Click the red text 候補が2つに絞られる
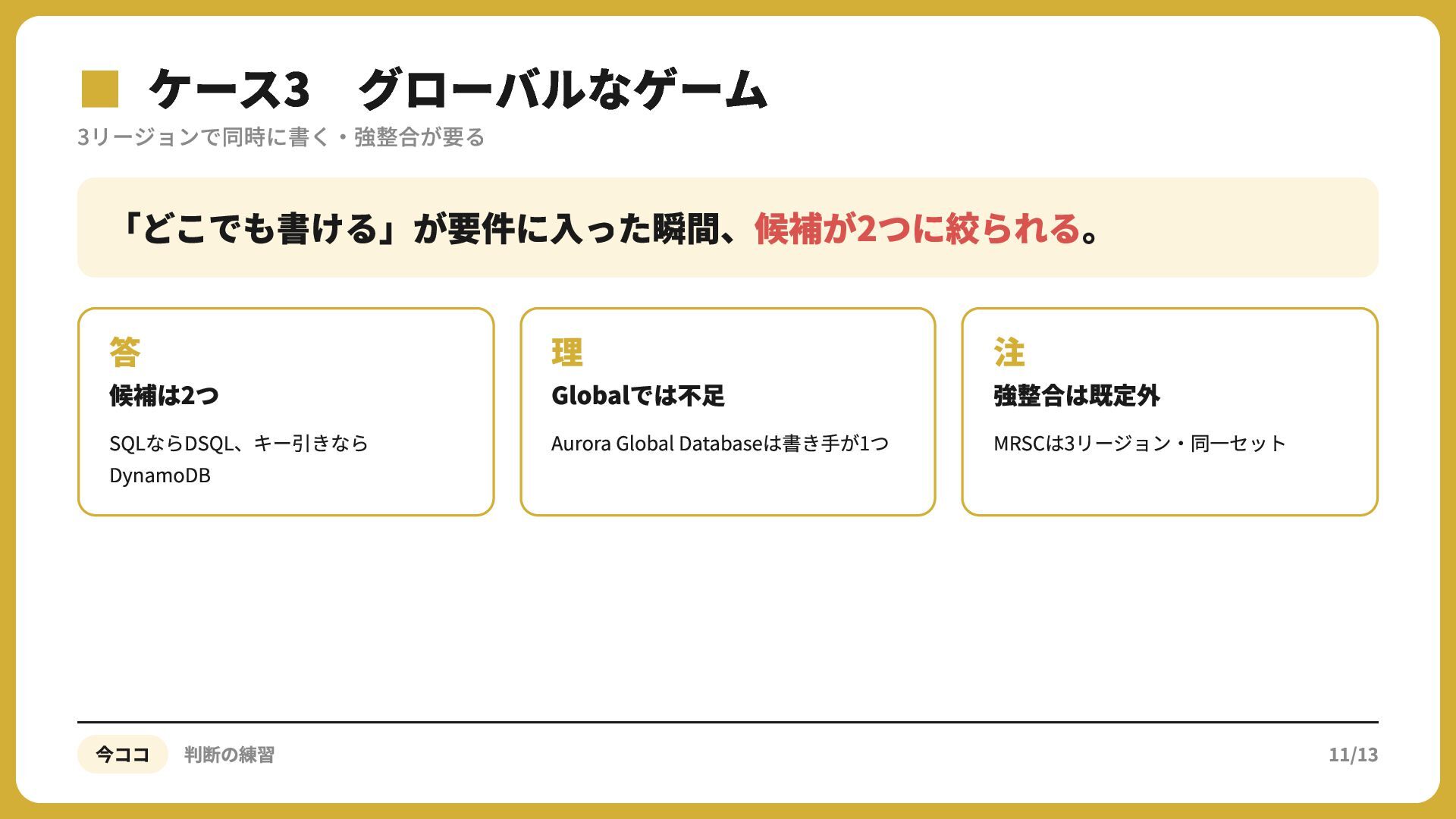Screen dimensions: 1456x819 pos(918,228)
